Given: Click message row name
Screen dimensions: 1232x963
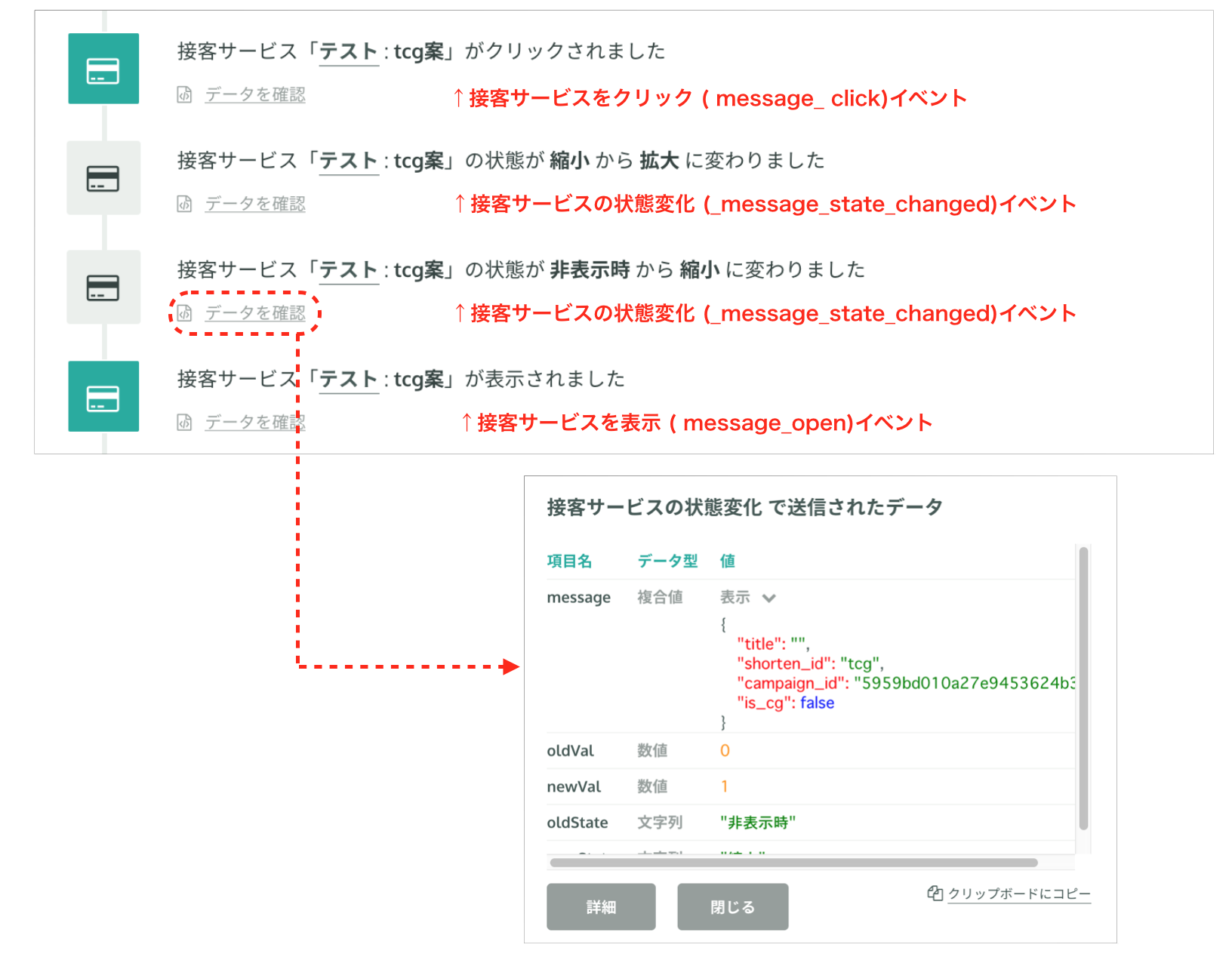Looking at the screenshot, I should (x=578, y=598).
